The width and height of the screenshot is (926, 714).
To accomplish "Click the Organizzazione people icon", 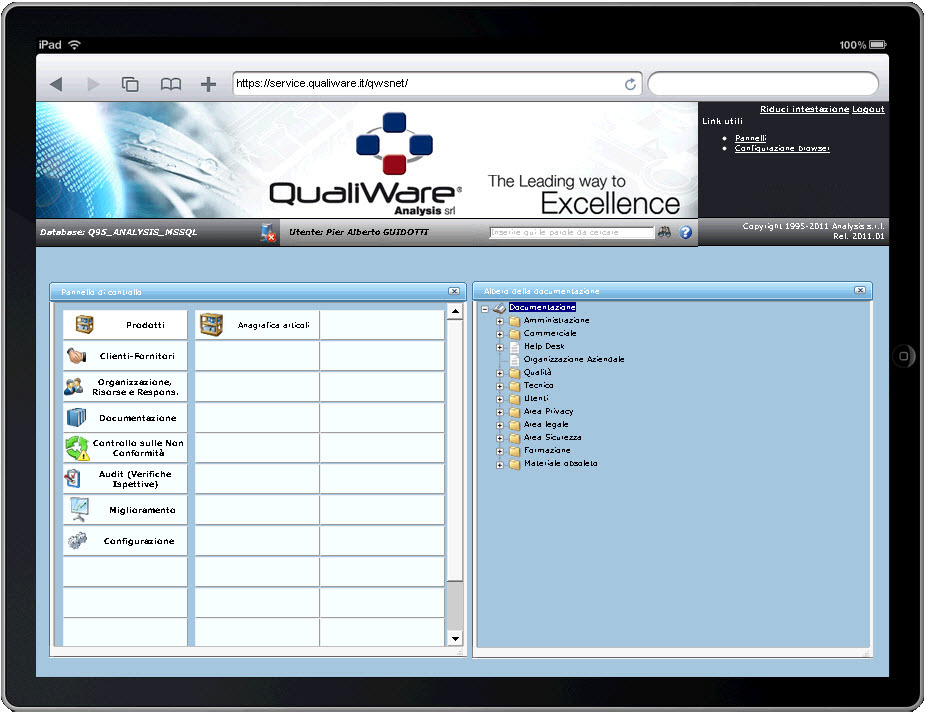I will [74, 386].
